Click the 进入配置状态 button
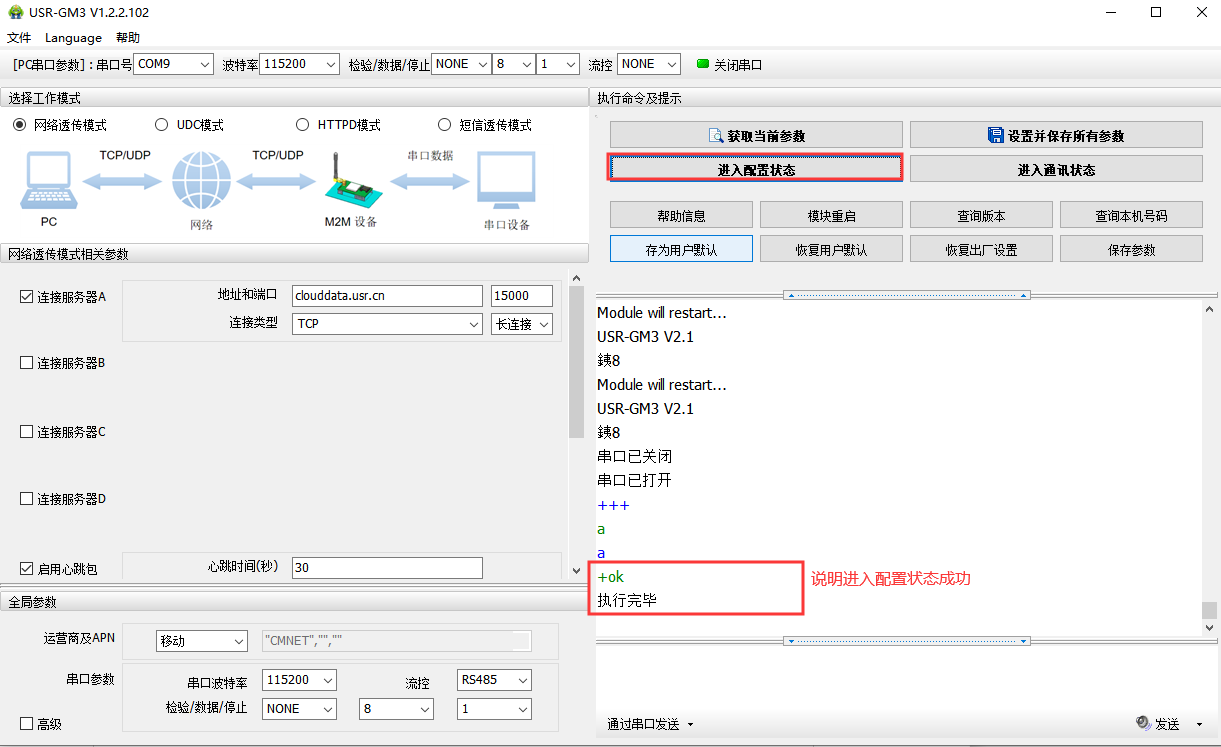 pos(756,169)
